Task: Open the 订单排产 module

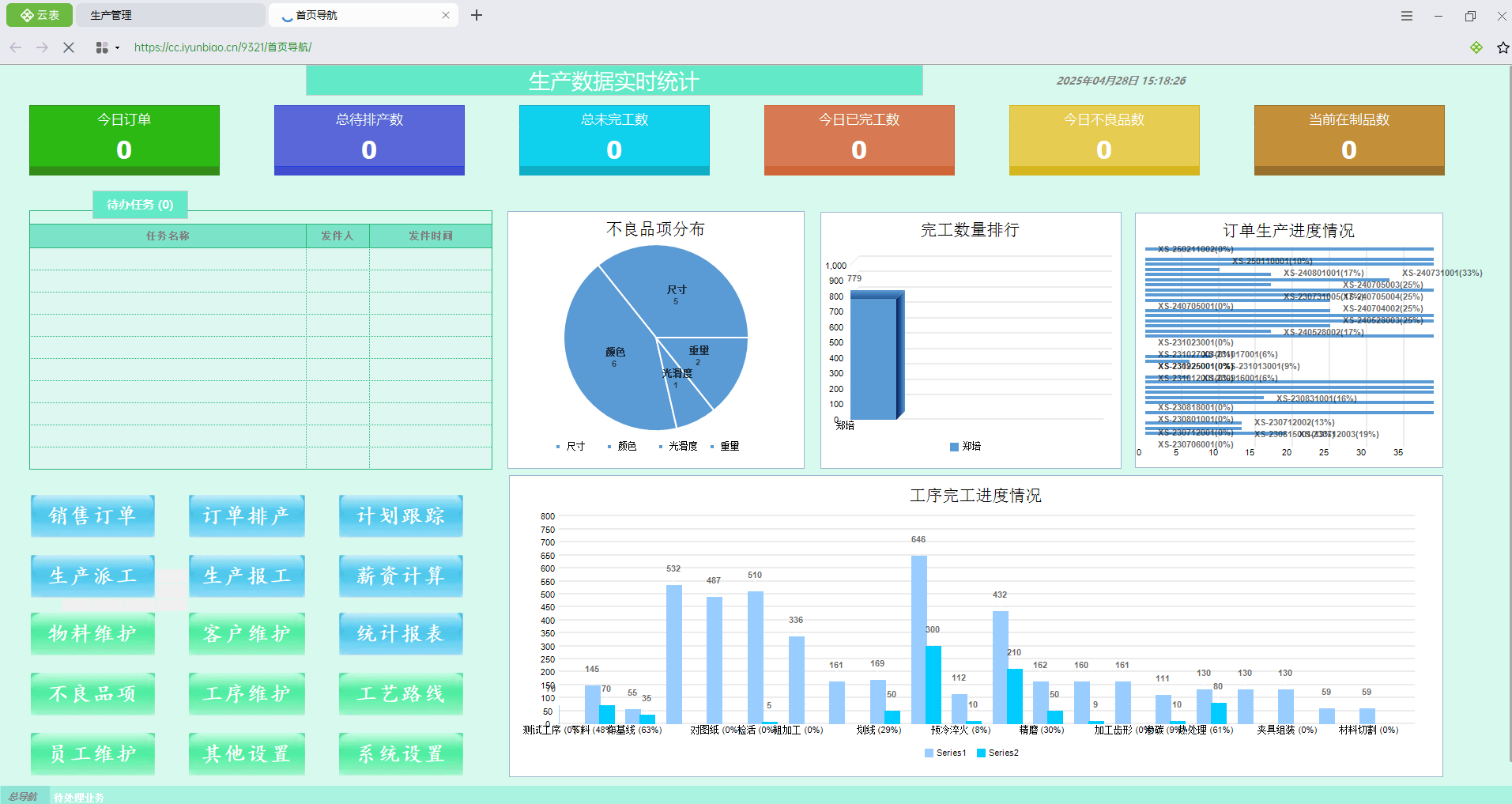Action: point(247,516)
